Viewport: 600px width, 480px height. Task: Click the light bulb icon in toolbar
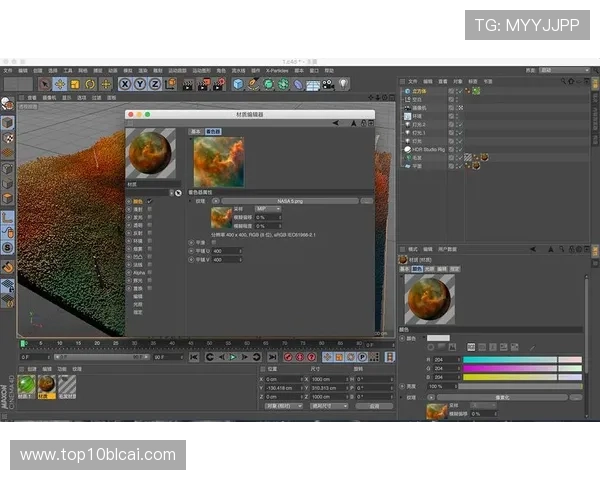(342, 85)
